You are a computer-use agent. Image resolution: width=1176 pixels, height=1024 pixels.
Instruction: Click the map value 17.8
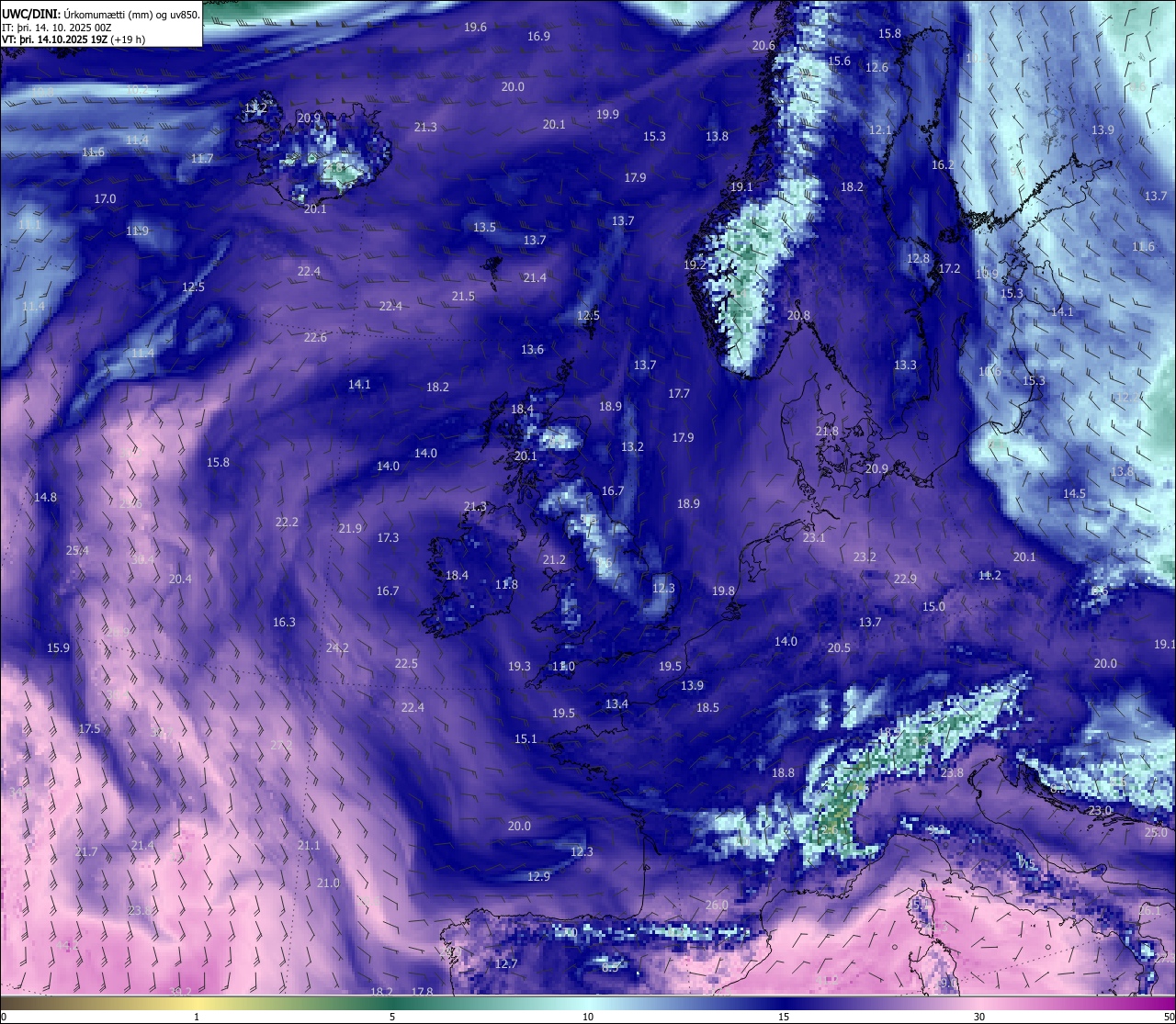point(422,993)
